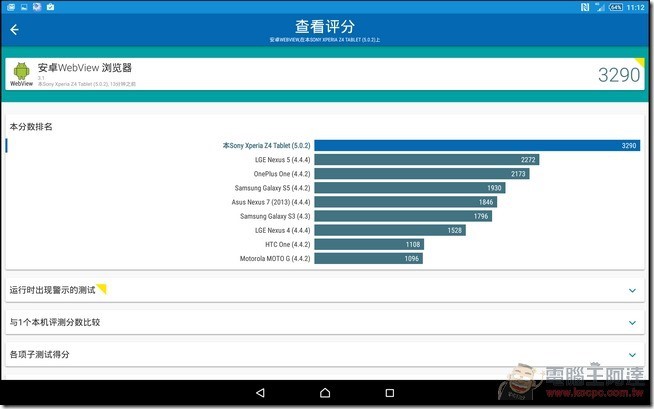This screenshot has width=654, height=409.
Task: Open the screenshot notification icon
Action: point(24,7)
